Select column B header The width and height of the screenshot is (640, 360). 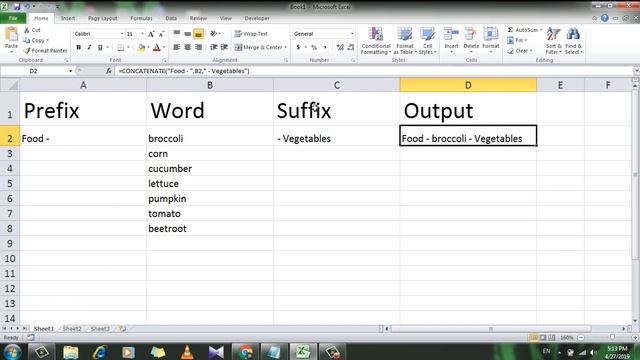click(x=210, y=85)
